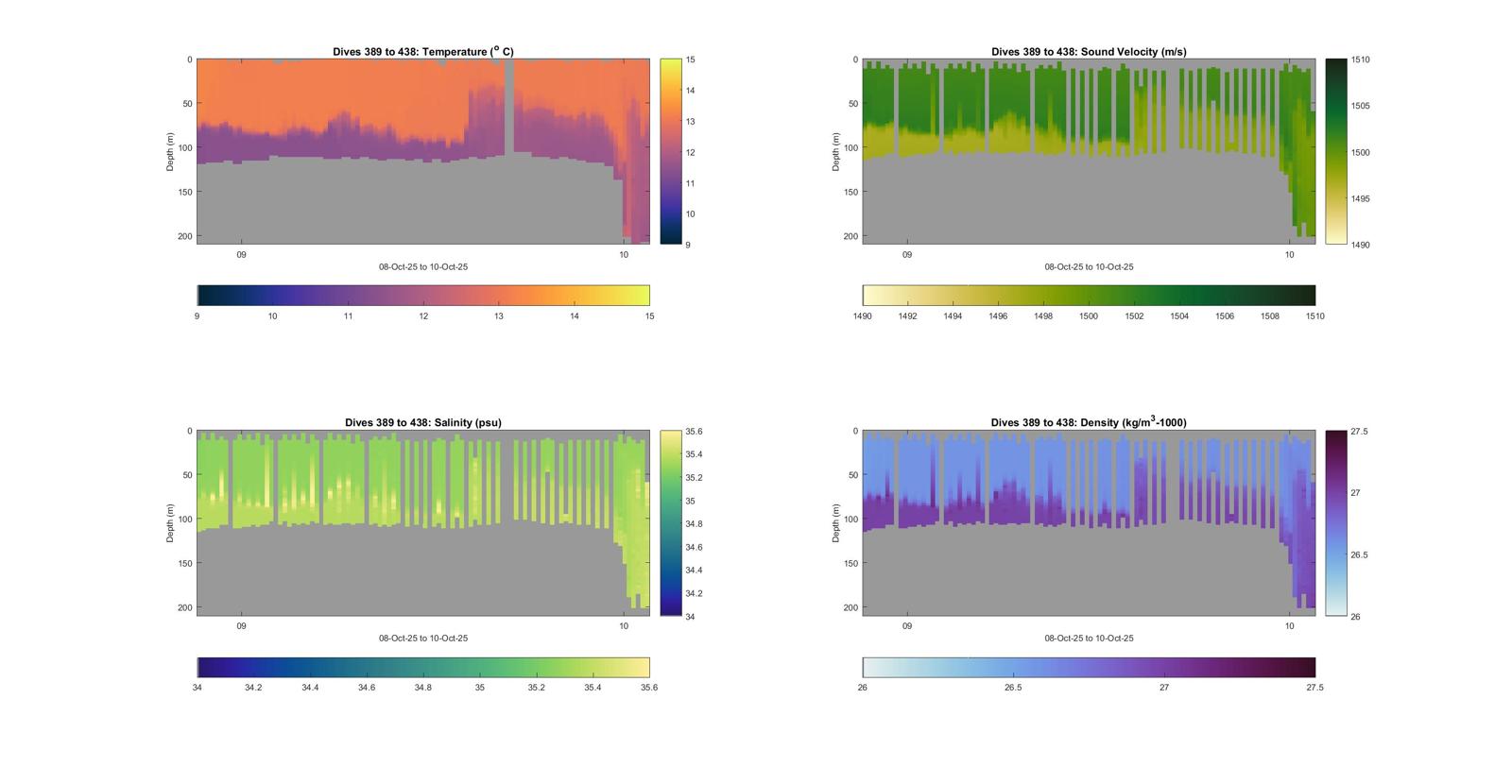Select the horizontal density colorbar
This screenshot has width=1512, height=784.
(1088, 667)
